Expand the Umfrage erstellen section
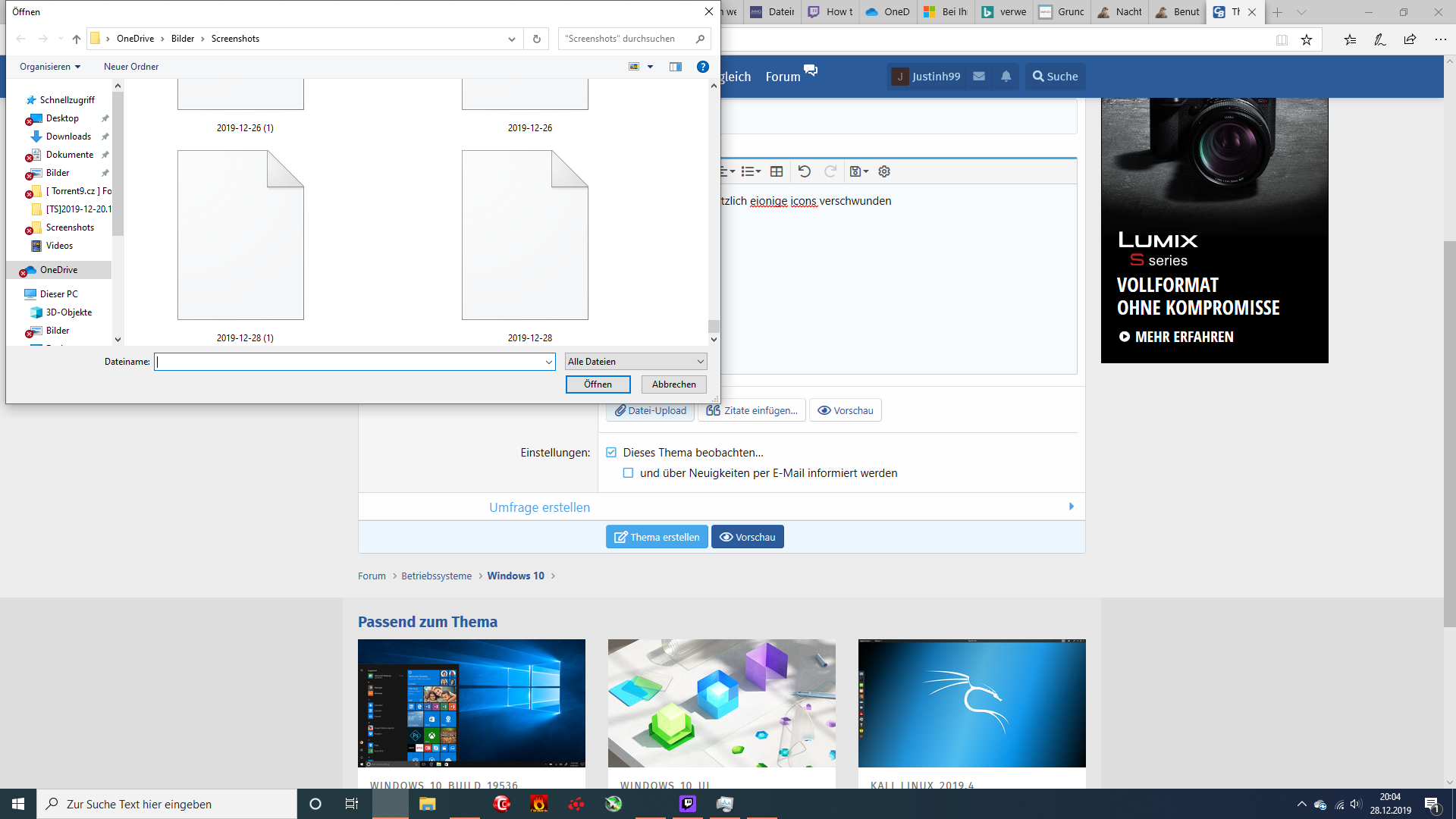Viewport: 1456px width, 819px height. [x=539, y=507]
